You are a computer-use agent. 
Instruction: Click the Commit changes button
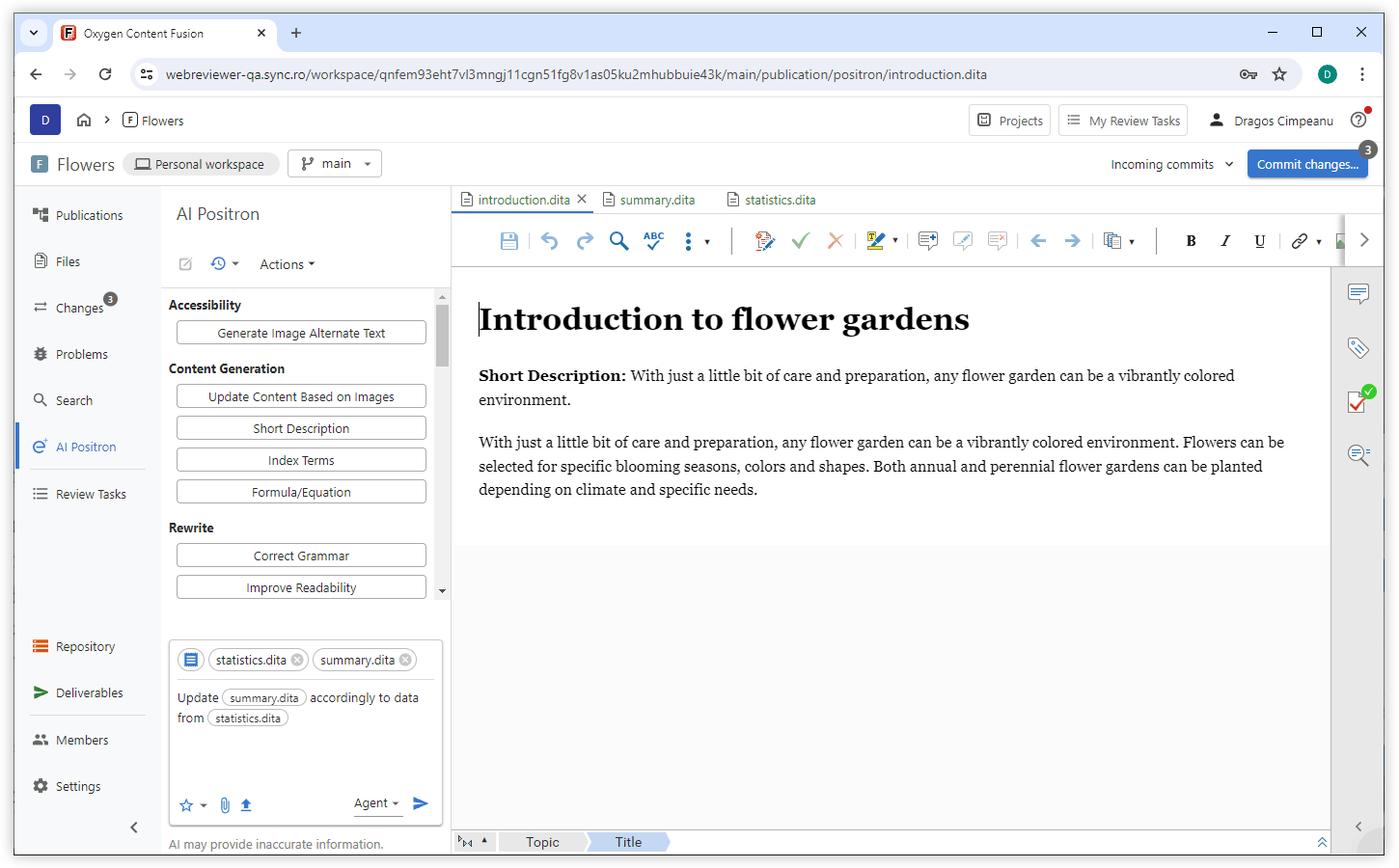coord(1306,164)
